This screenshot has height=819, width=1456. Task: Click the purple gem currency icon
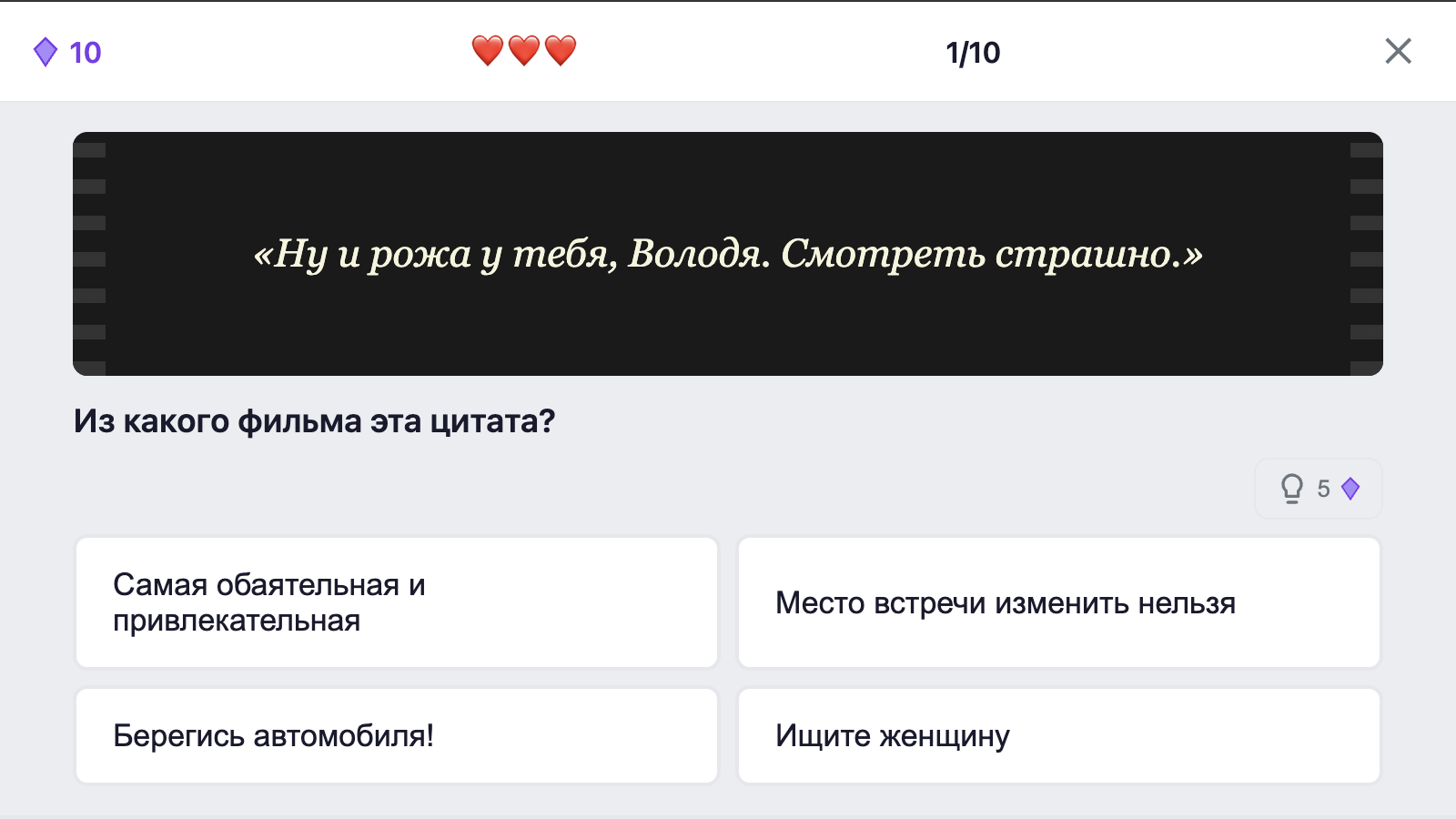[x=45, y=52]
